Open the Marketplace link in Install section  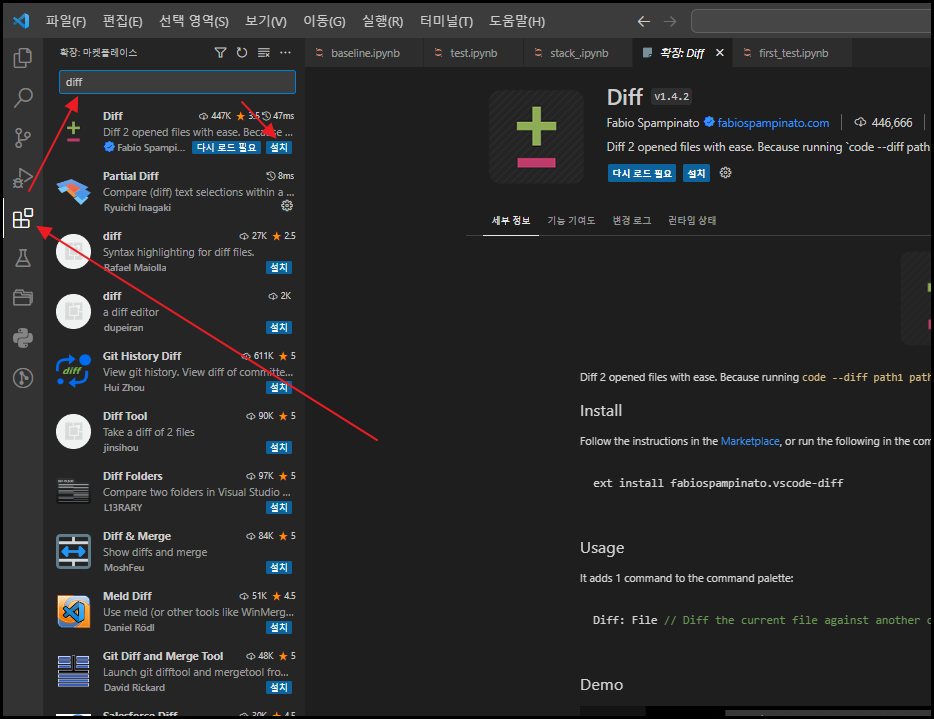[749, 440]
